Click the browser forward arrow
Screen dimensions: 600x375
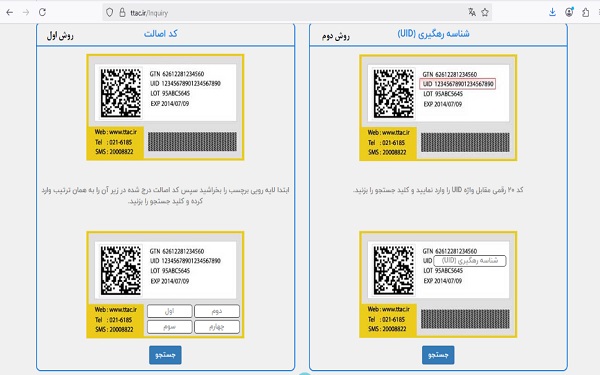pyautogui.click(x=26, y=13)
